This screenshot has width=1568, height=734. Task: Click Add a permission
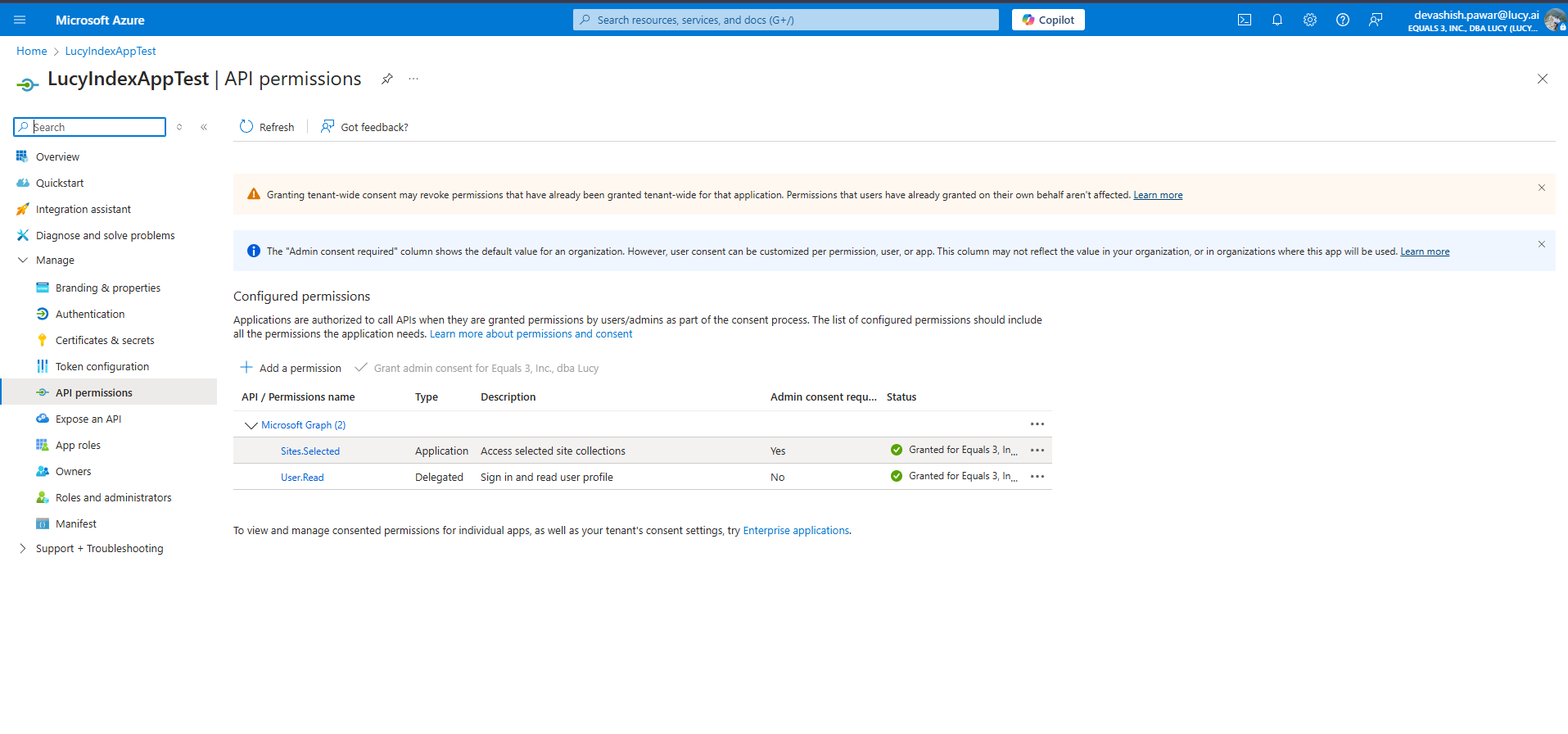pos(291,368)
